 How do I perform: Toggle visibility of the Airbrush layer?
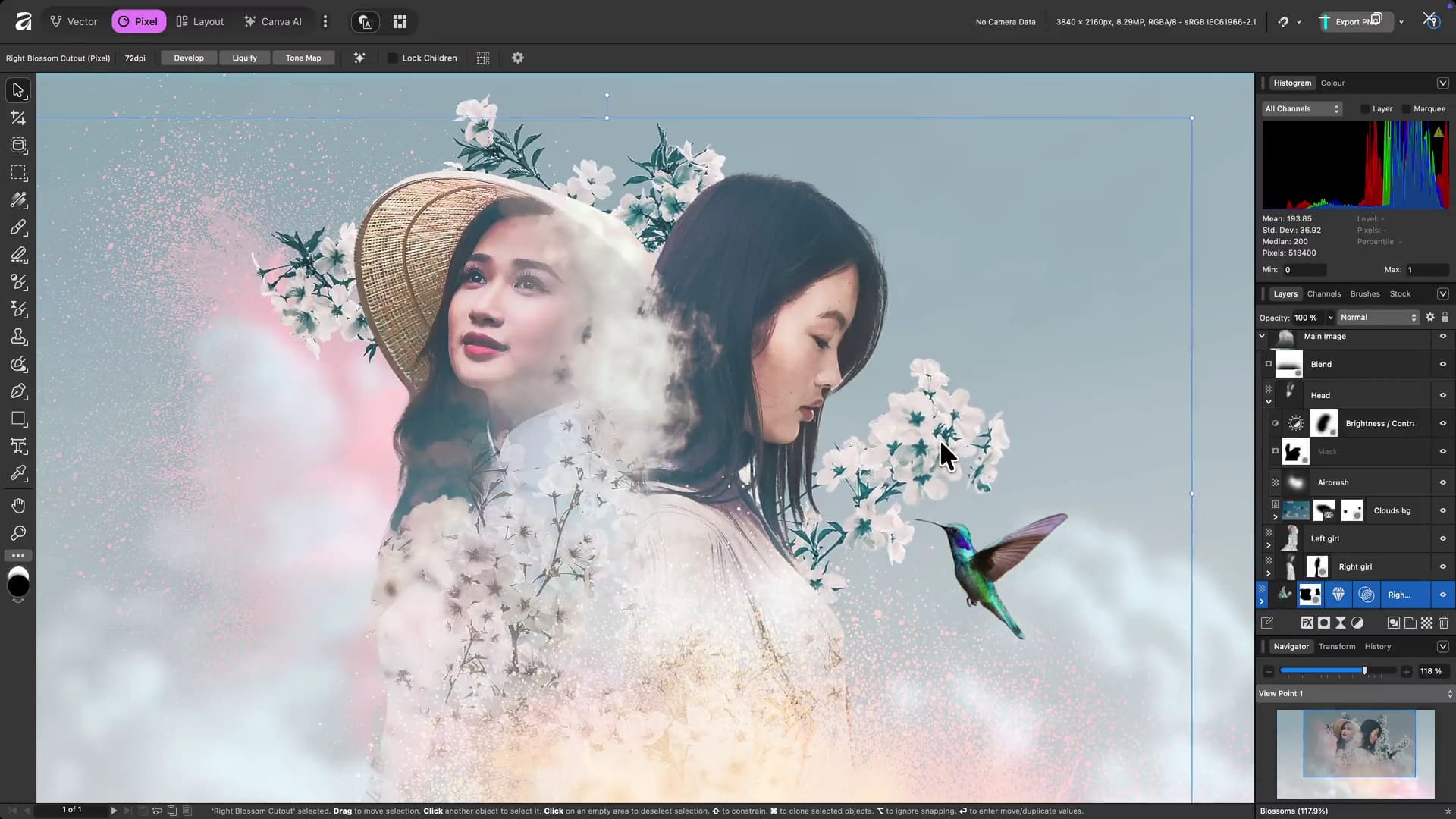tap(1443, 482)
